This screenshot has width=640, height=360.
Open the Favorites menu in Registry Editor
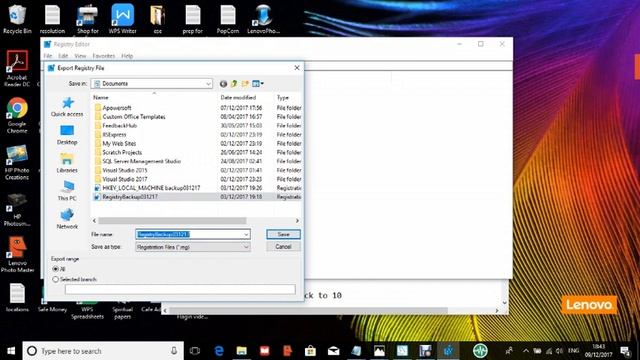coord(104,56)
